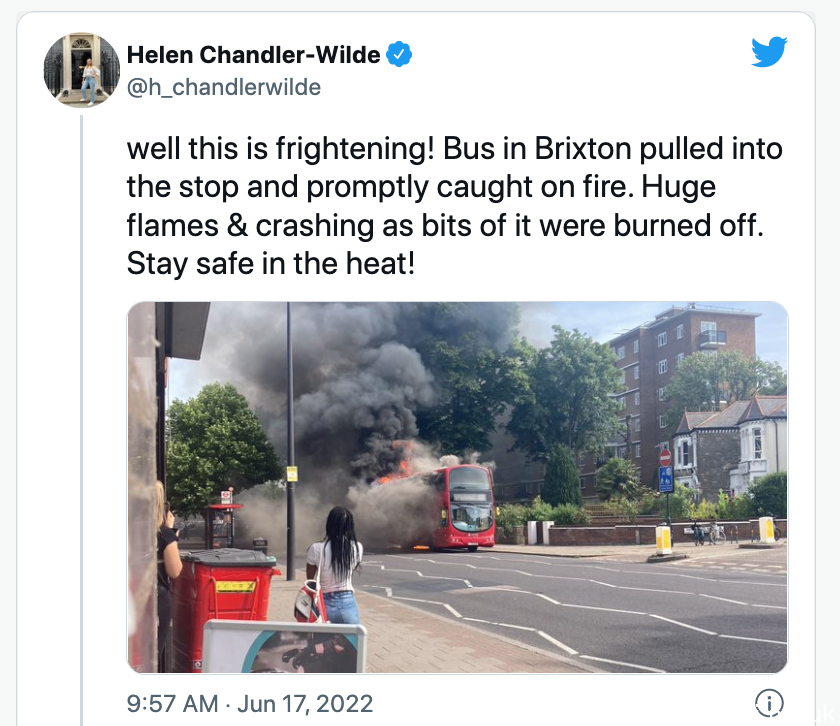The height and width of the screenshot is (726, 840).
Task: Click "Stay safe in the heat!" line
Action: coord(271,264)
